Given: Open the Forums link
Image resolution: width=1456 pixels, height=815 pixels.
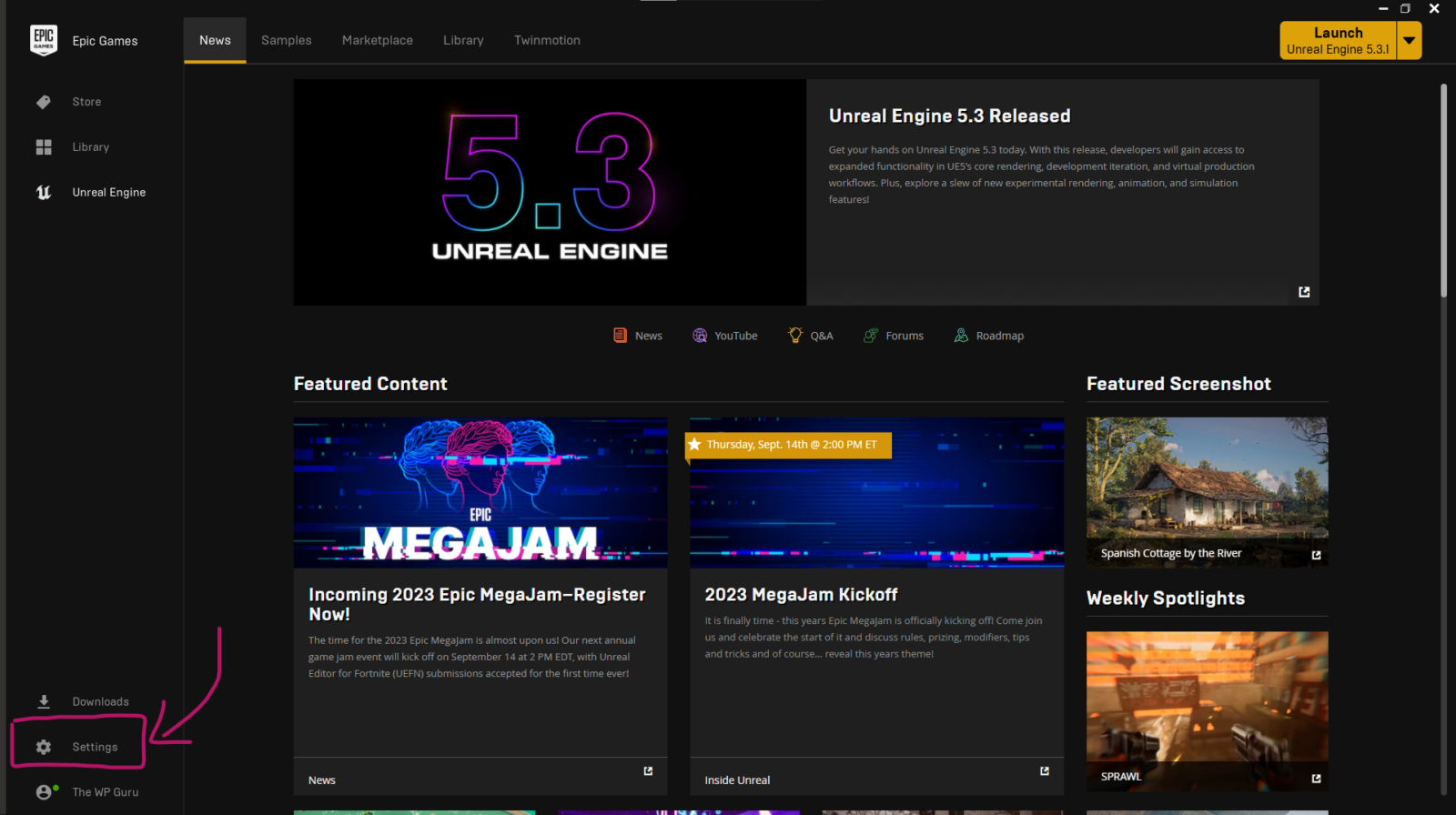Looking at the screenshot, I should coord(894,336).
